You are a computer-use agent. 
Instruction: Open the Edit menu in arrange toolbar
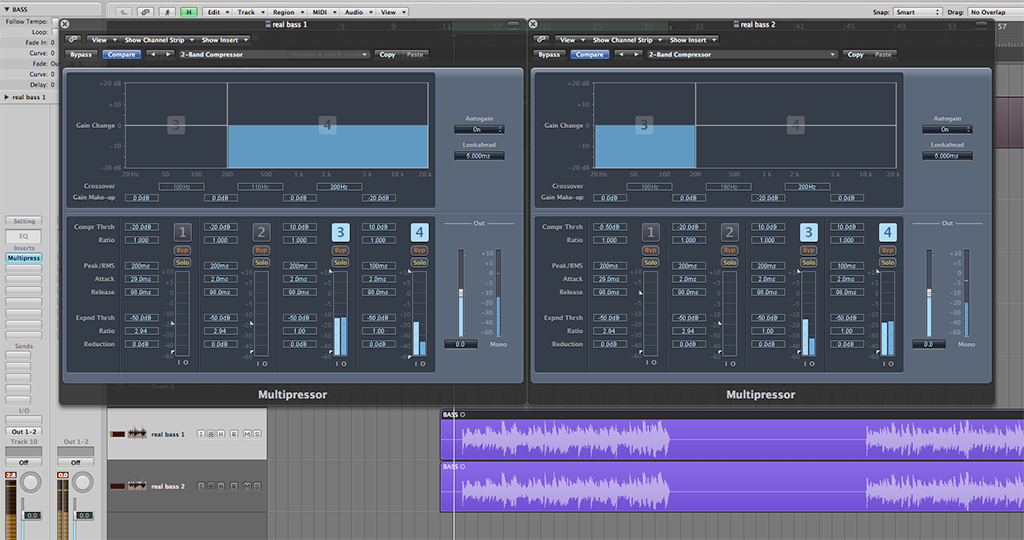[x=218, y=12]
